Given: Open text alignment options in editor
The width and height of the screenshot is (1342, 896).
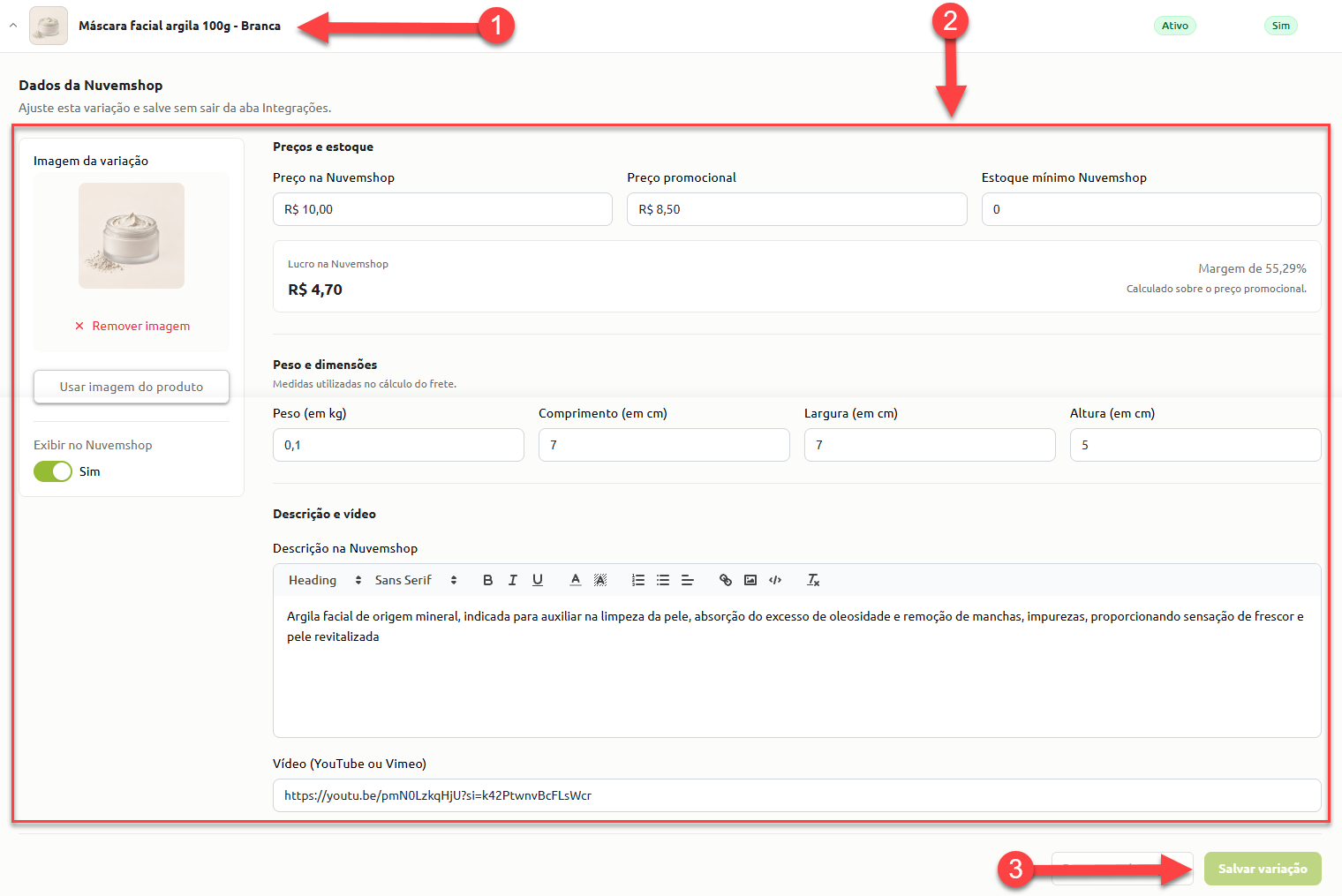Looking at the screenshot, I should (x=688, y=580).
